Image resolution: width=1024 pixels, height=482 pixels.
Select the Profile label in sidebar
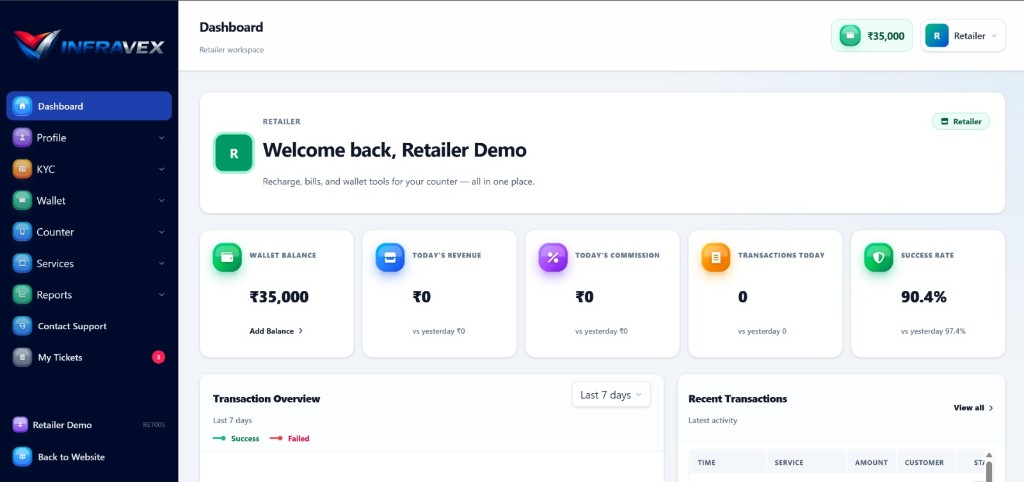[51, 138]
